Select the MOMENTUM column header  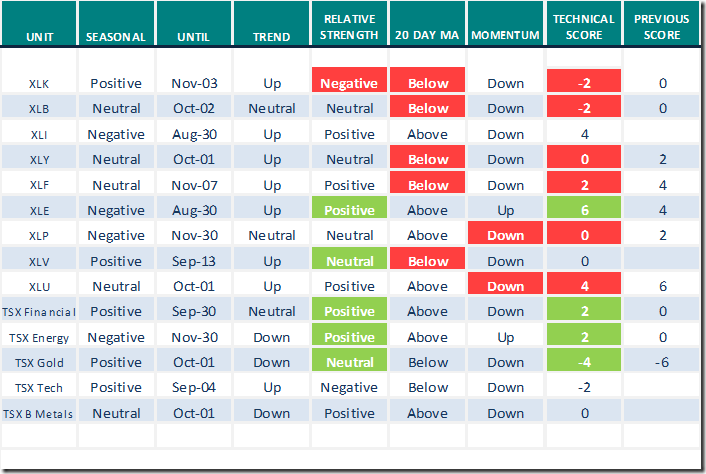point(505,36)
